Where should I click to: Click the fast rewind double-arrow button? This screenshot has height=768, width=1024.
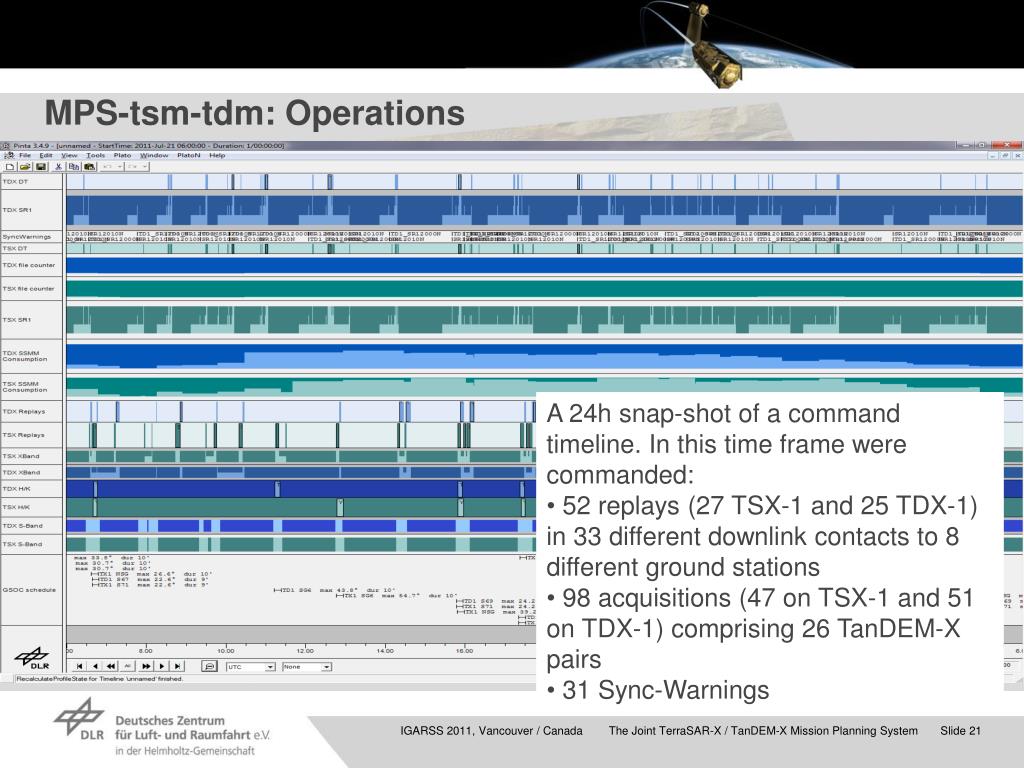pyautogui.click(x=112, y=666)
